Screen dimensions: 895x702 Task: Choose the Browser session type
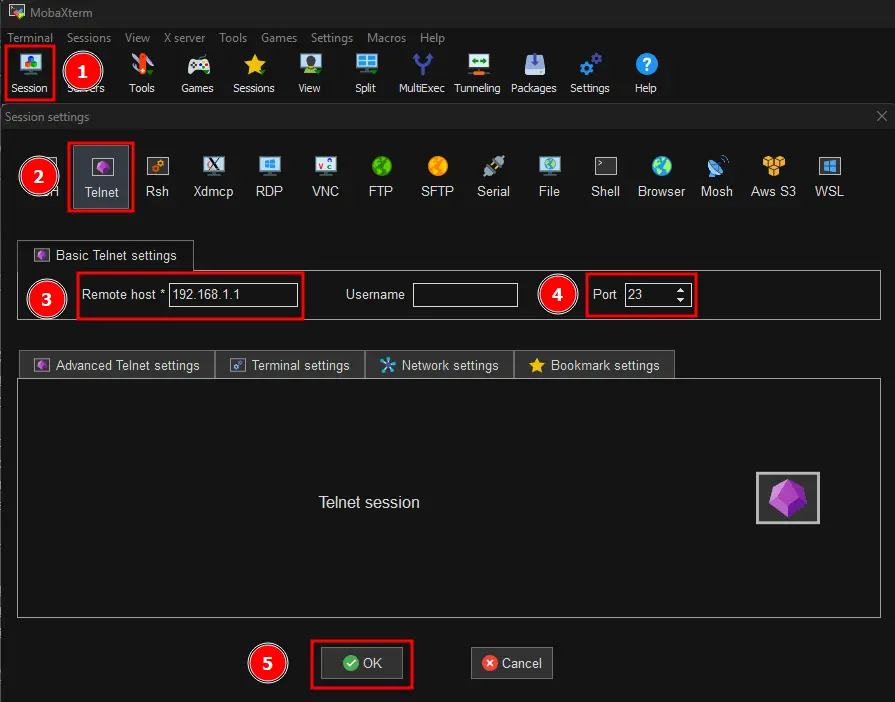[662, 177]
